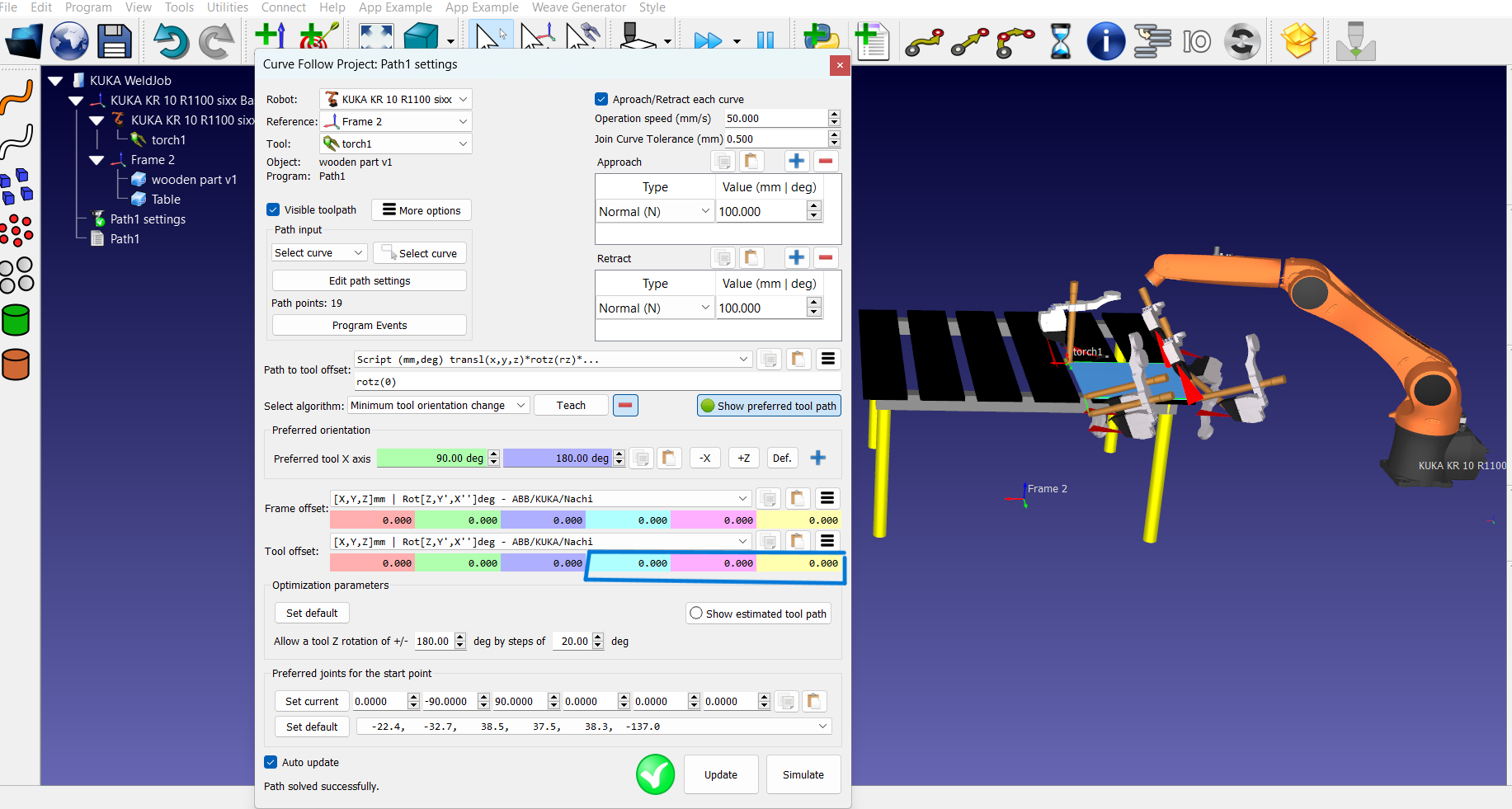Click the blue information message icon
Viewport: 1512px width, 809px height.
pyautogui.click(x=1105, y=40)
